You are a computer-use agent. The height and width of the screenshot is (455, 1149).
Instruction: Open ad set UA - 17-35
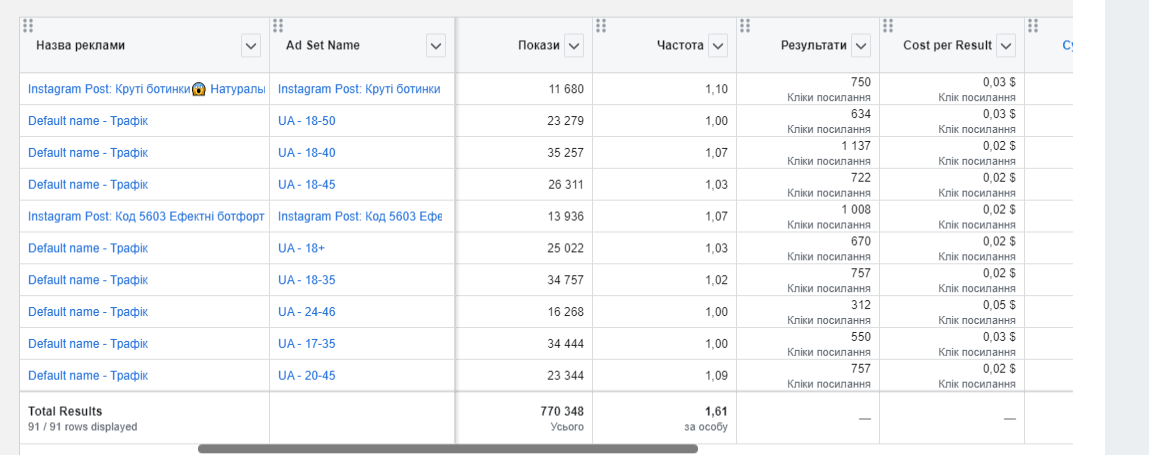point(307,344)
